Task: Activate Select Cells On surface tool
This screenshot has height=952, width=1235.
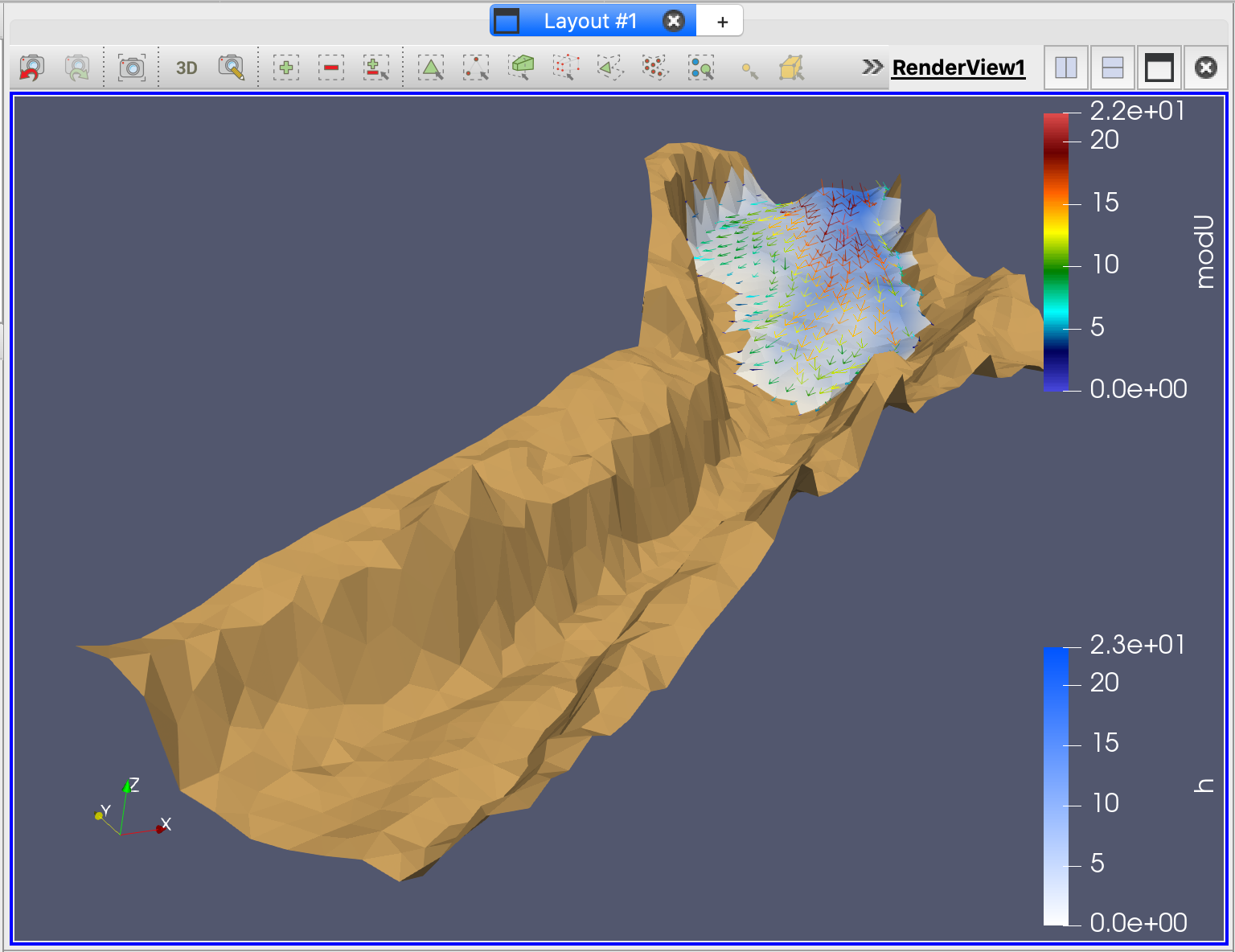Action: [x=432, y=68]
